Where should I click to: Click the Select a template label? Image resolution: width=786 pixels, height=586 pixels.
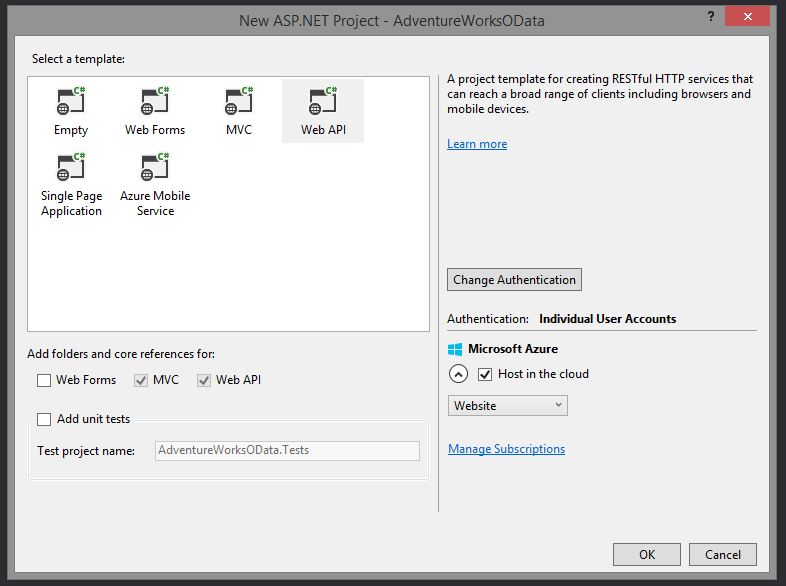click(78, 59)
